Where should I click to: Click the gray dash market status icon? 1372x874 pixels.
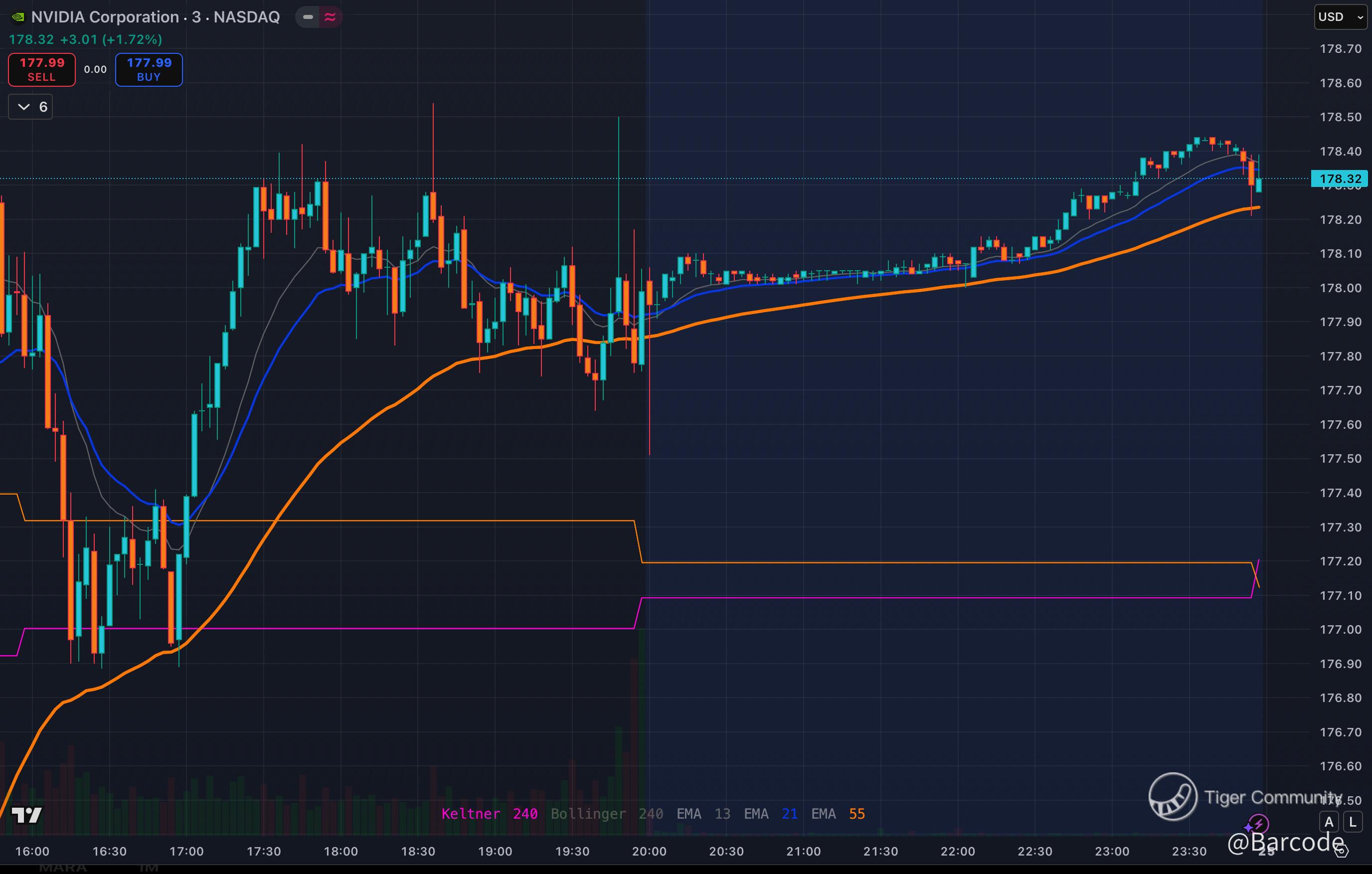308,17
